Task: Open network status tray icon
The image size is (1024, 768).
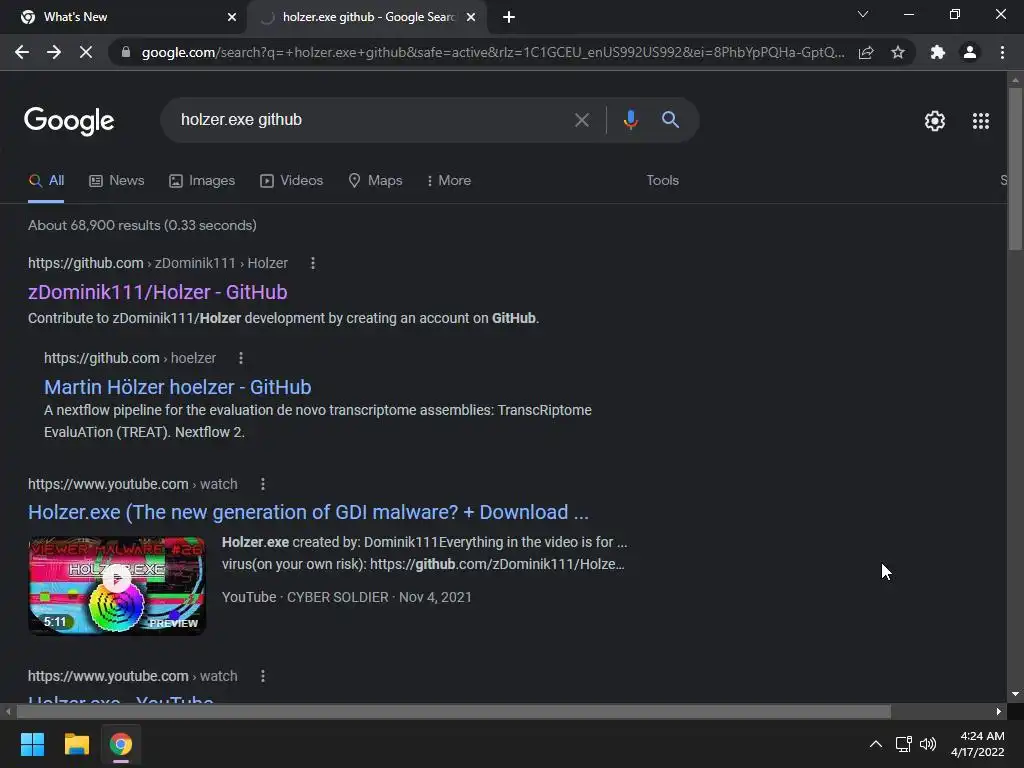Action: pyautogui.click(x=903, y=744)
